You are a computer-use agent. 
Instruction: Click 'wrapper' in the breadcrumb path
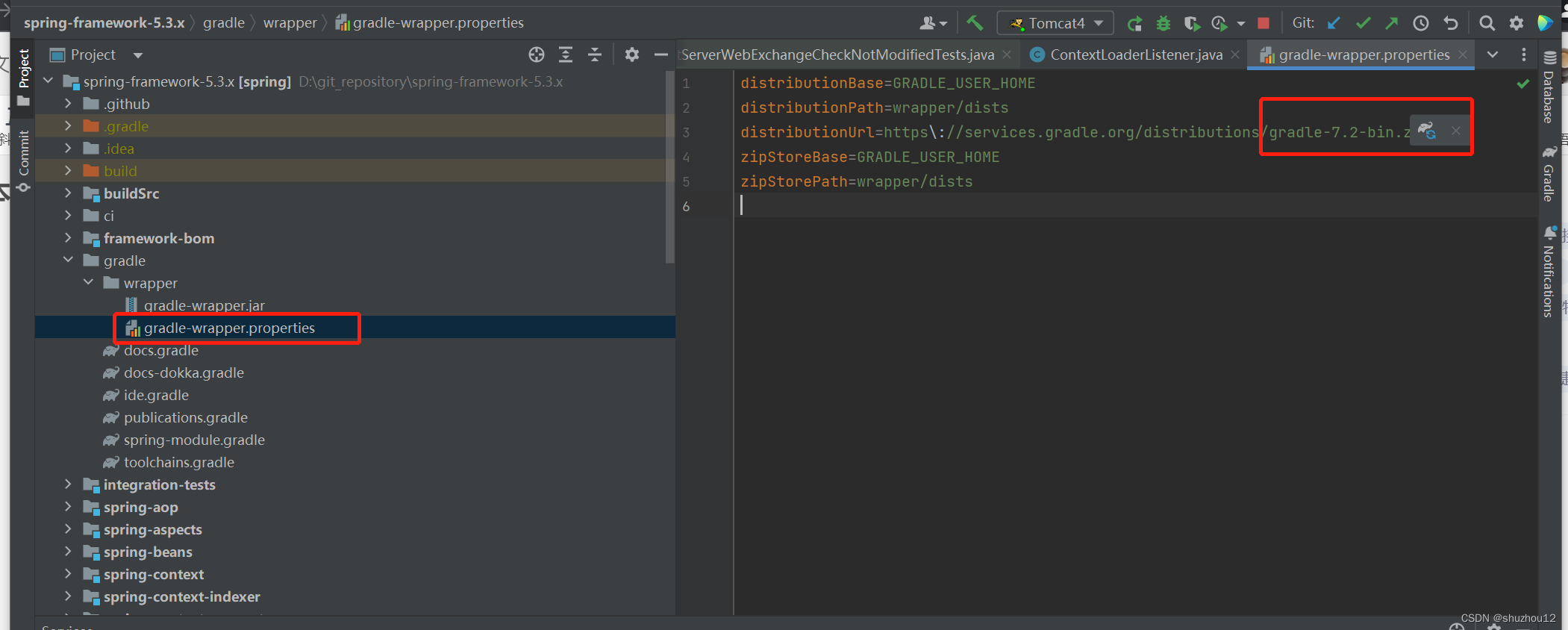click(x=290, y=22)
